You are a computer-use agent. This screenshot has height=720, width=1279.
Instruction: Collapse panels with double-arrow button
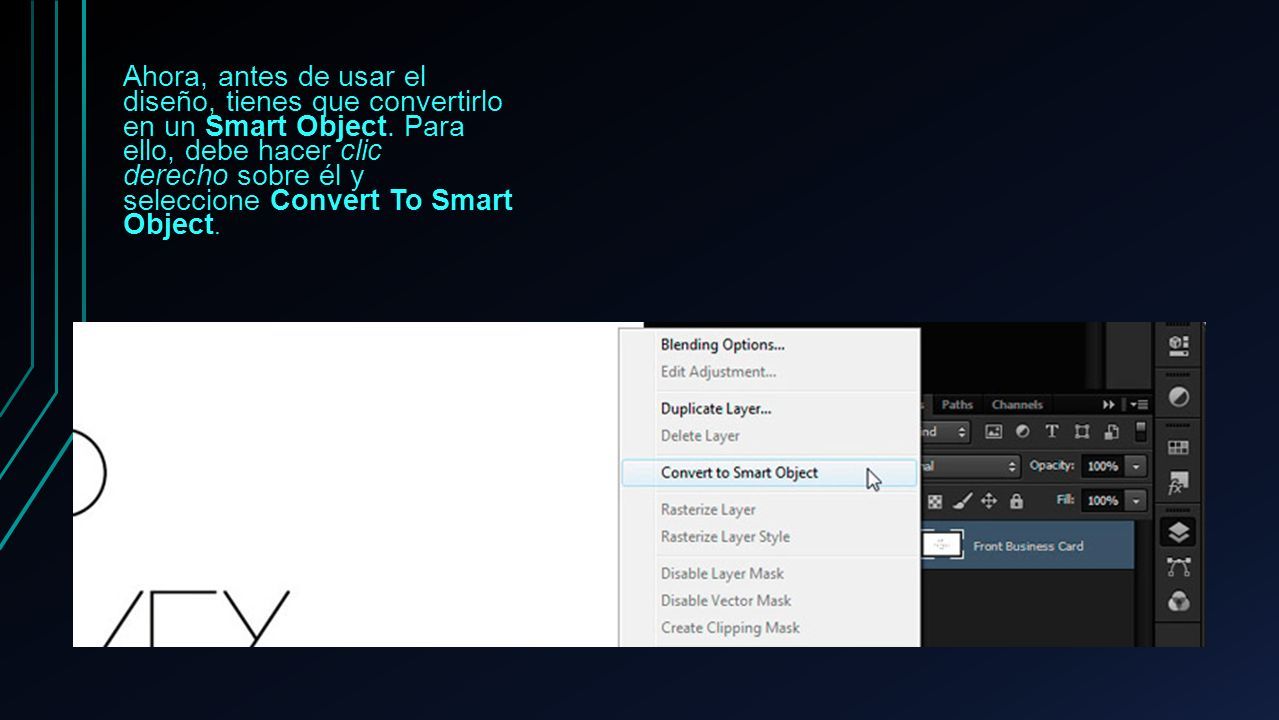1109,405
